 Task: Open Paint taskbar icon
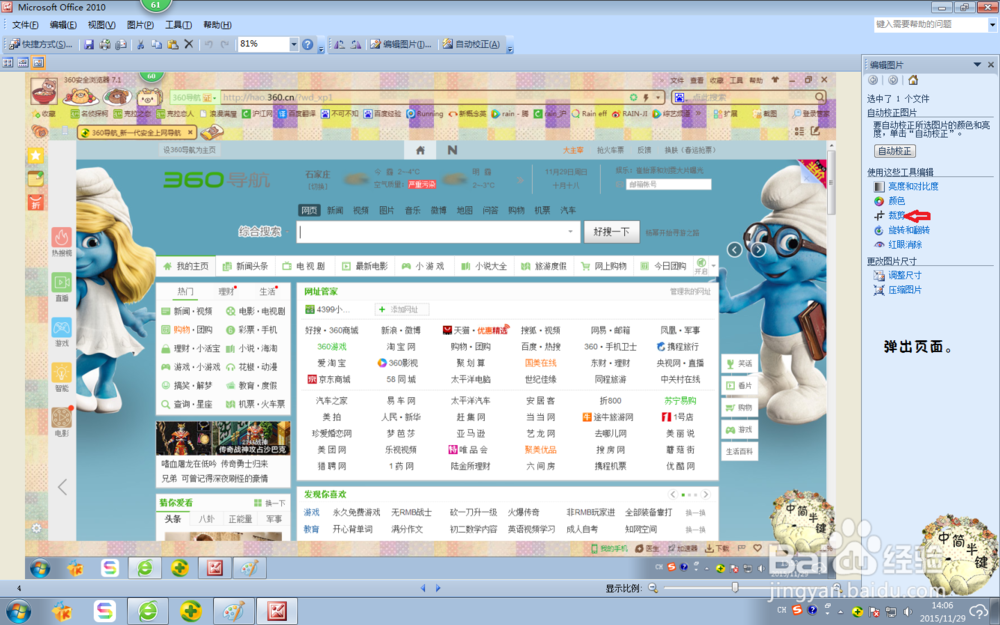click(x=233, y=612)
